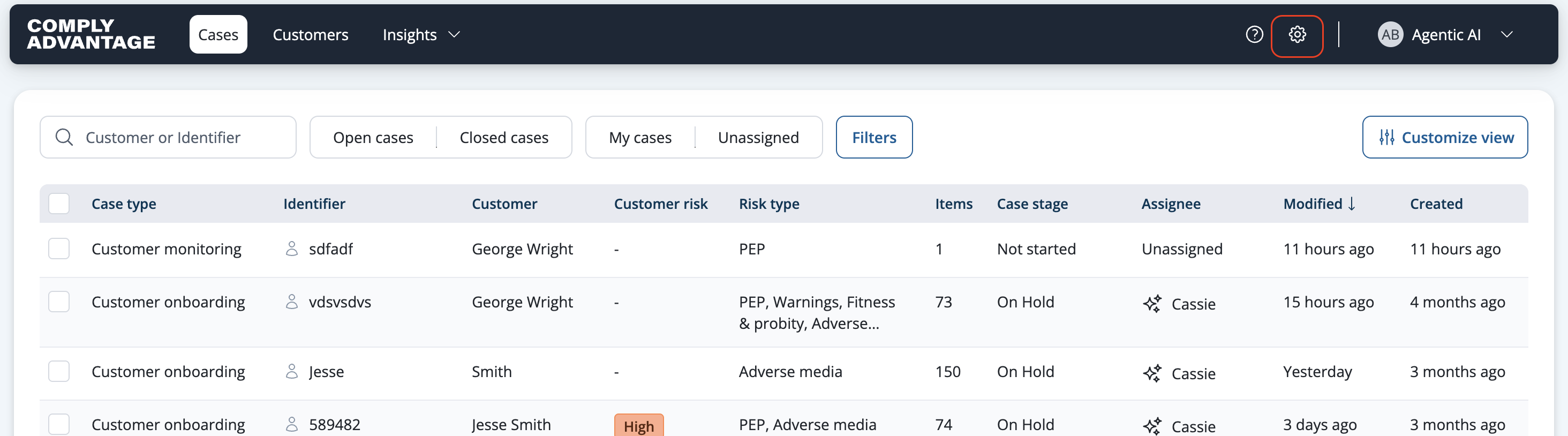This screenshot has height=436, width=1568.
Task: Click the person icon beside 589482
Action: [292, 424]
